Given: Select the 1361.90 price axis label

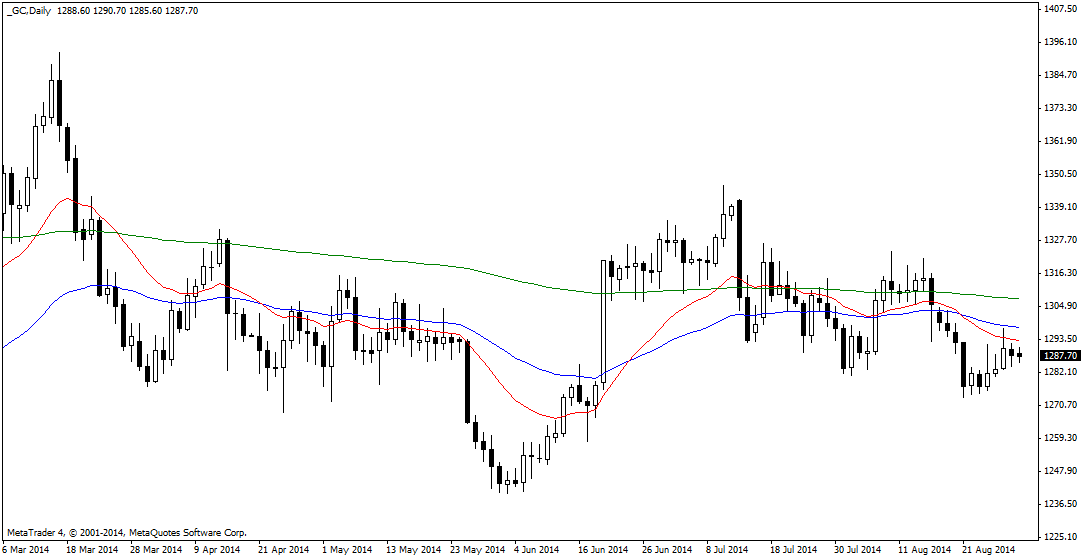Looking at the screenshot, I should point(1061,141).
